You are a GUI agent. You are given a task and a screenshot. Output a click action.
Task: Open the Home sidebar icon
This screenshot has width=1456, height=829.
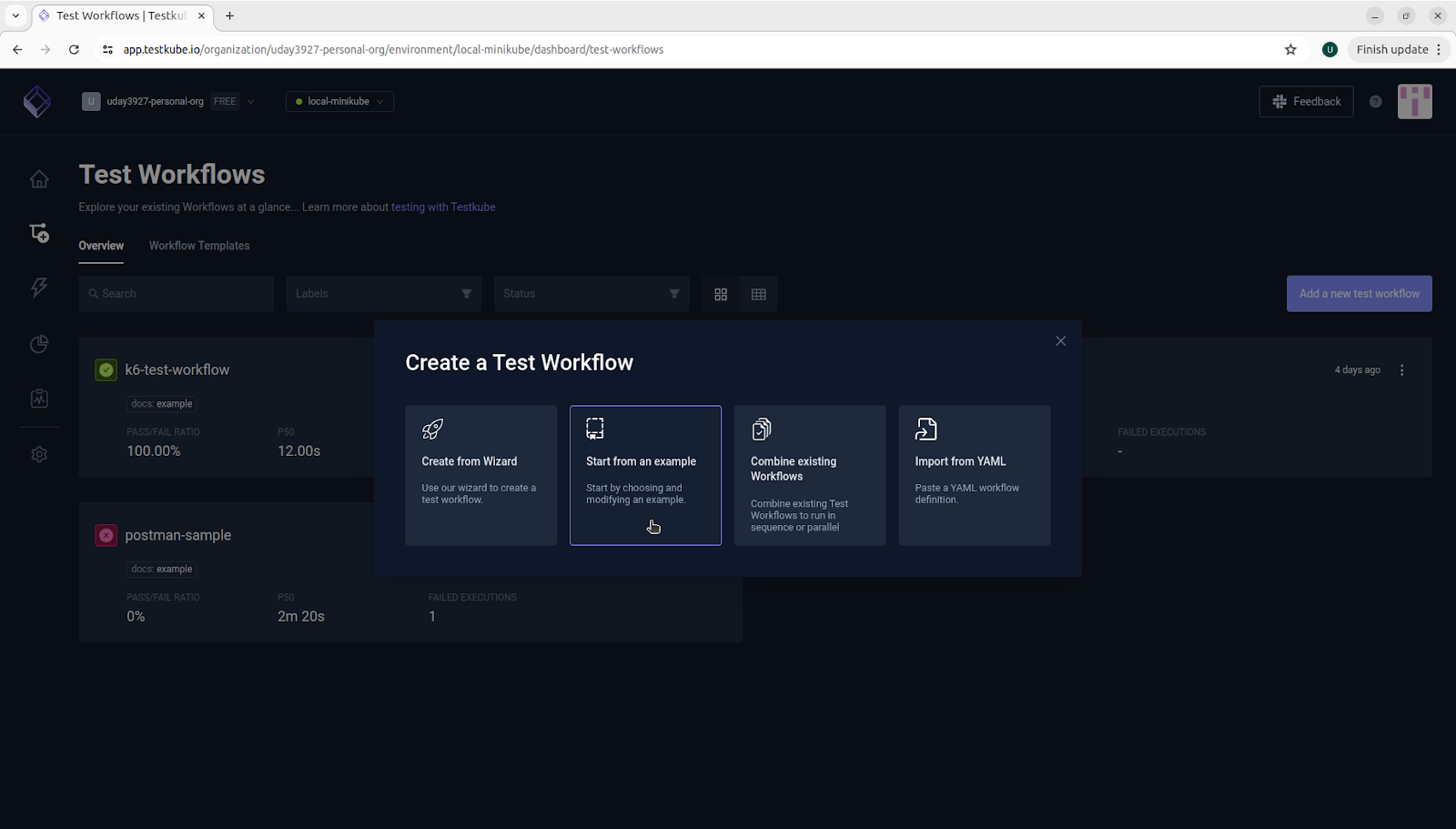pyautogui.click(x=39, y=179)
